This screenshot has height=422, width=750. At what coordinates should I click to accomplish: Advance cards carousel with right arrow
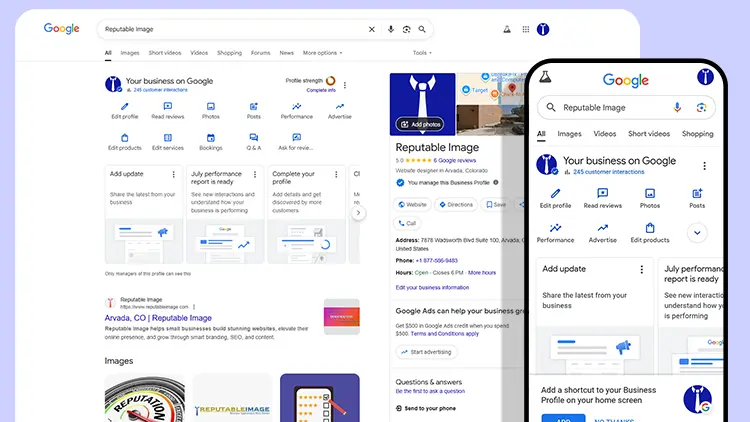point(358,213)
